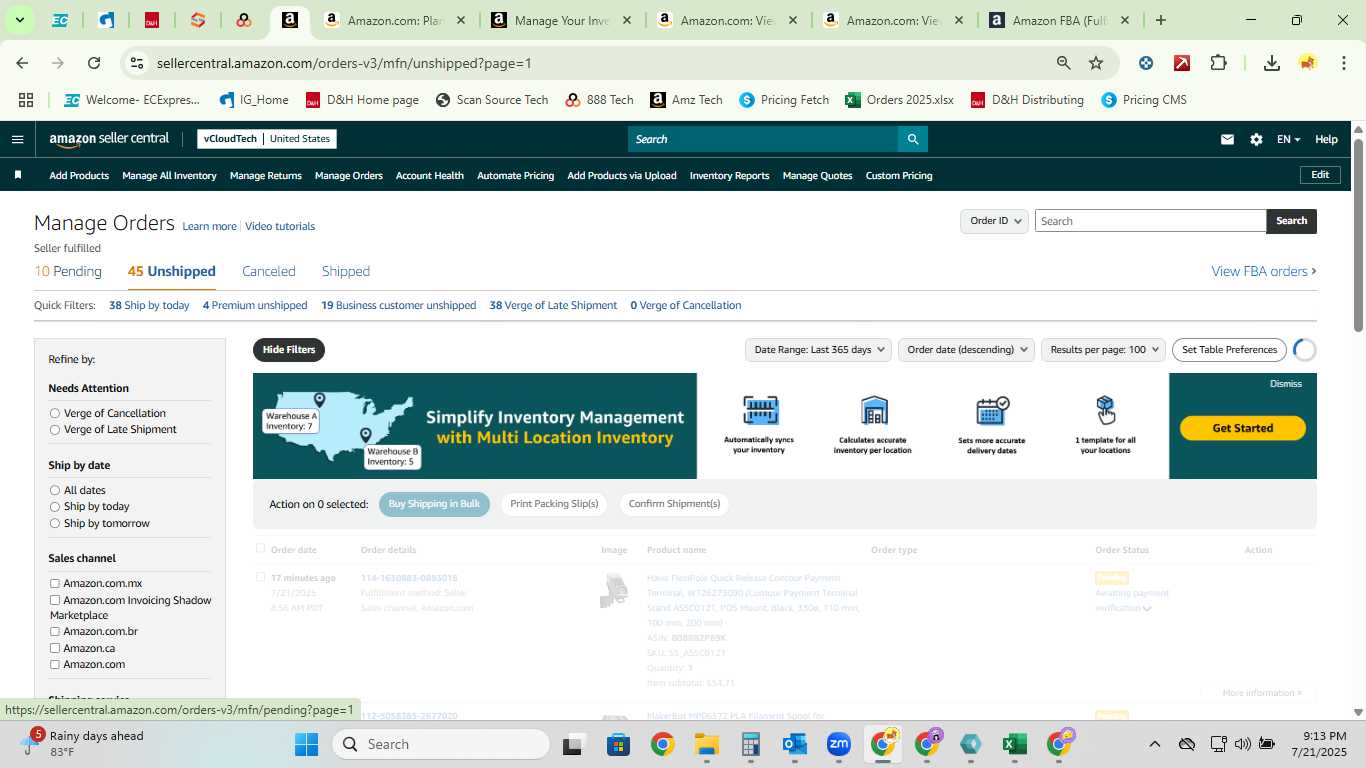Check the Amazon.ca sales channel box

(x=55, y=648)
